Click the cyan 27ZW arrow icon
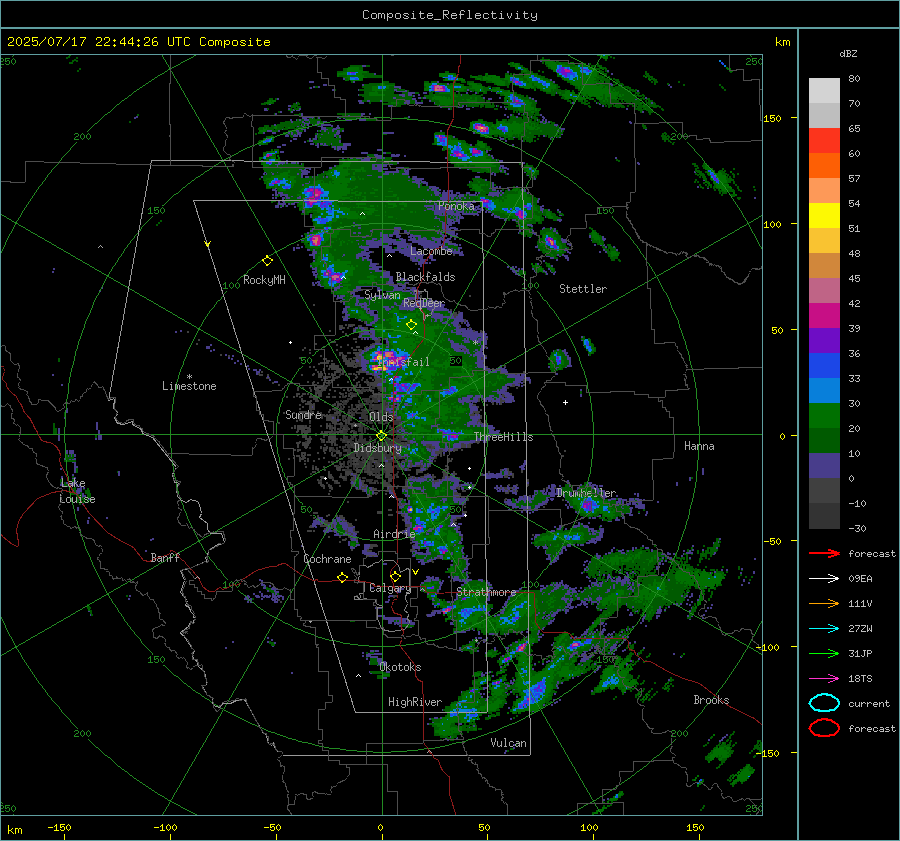 [x=824, y=629]
